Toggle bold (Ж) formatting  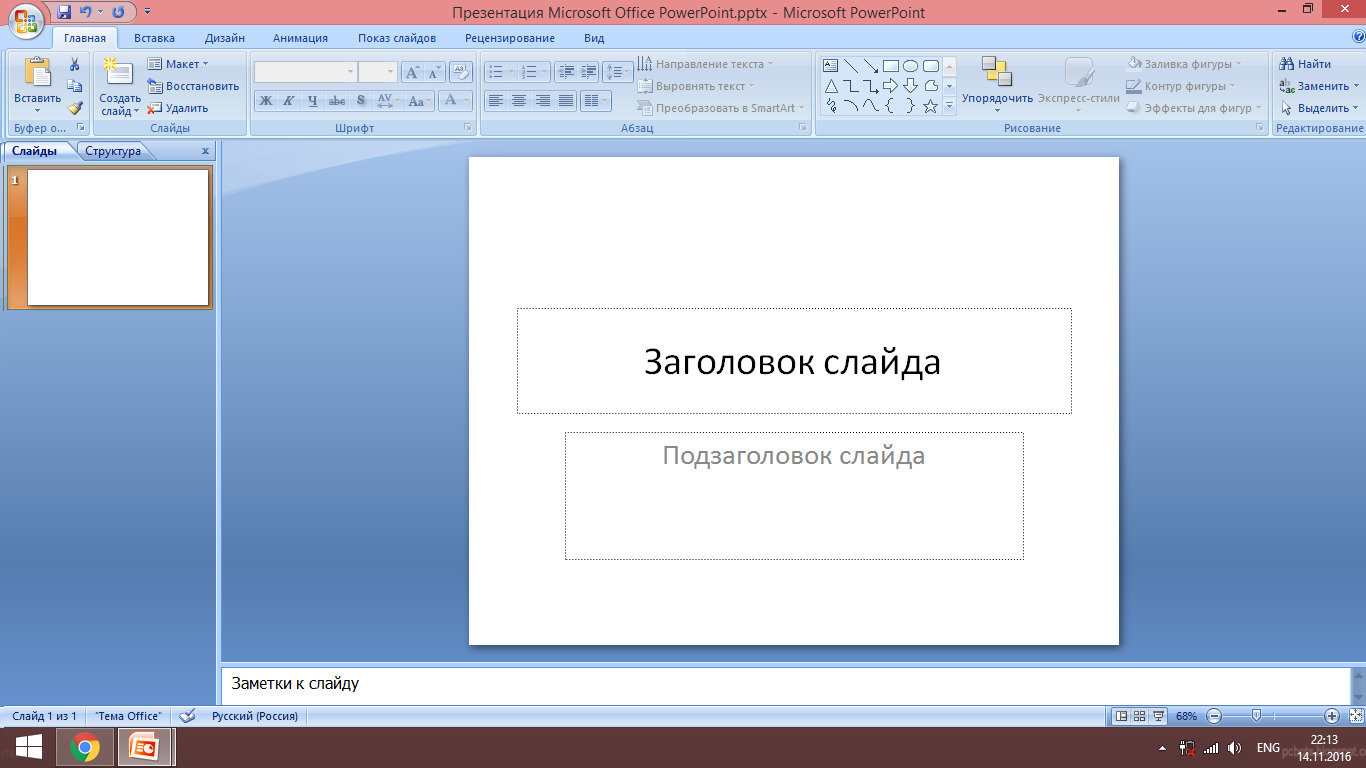265,100
